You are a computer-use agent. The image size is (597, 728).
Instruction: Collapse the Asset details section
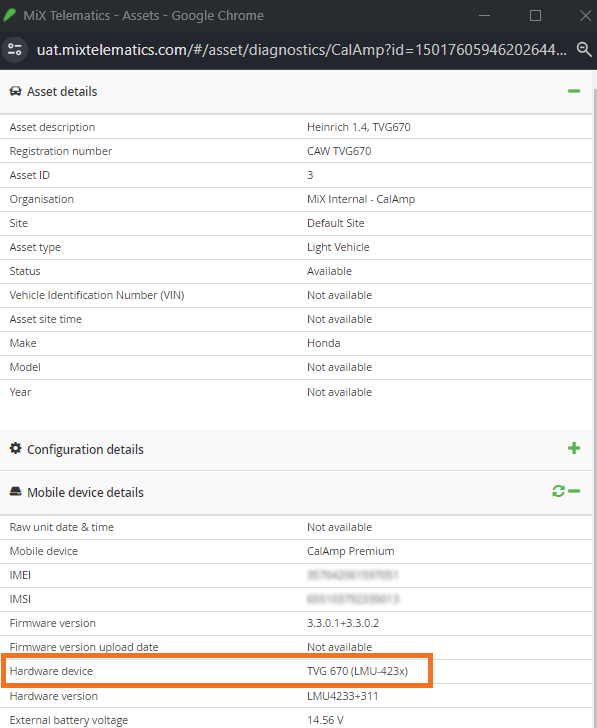tap(574, 91)
